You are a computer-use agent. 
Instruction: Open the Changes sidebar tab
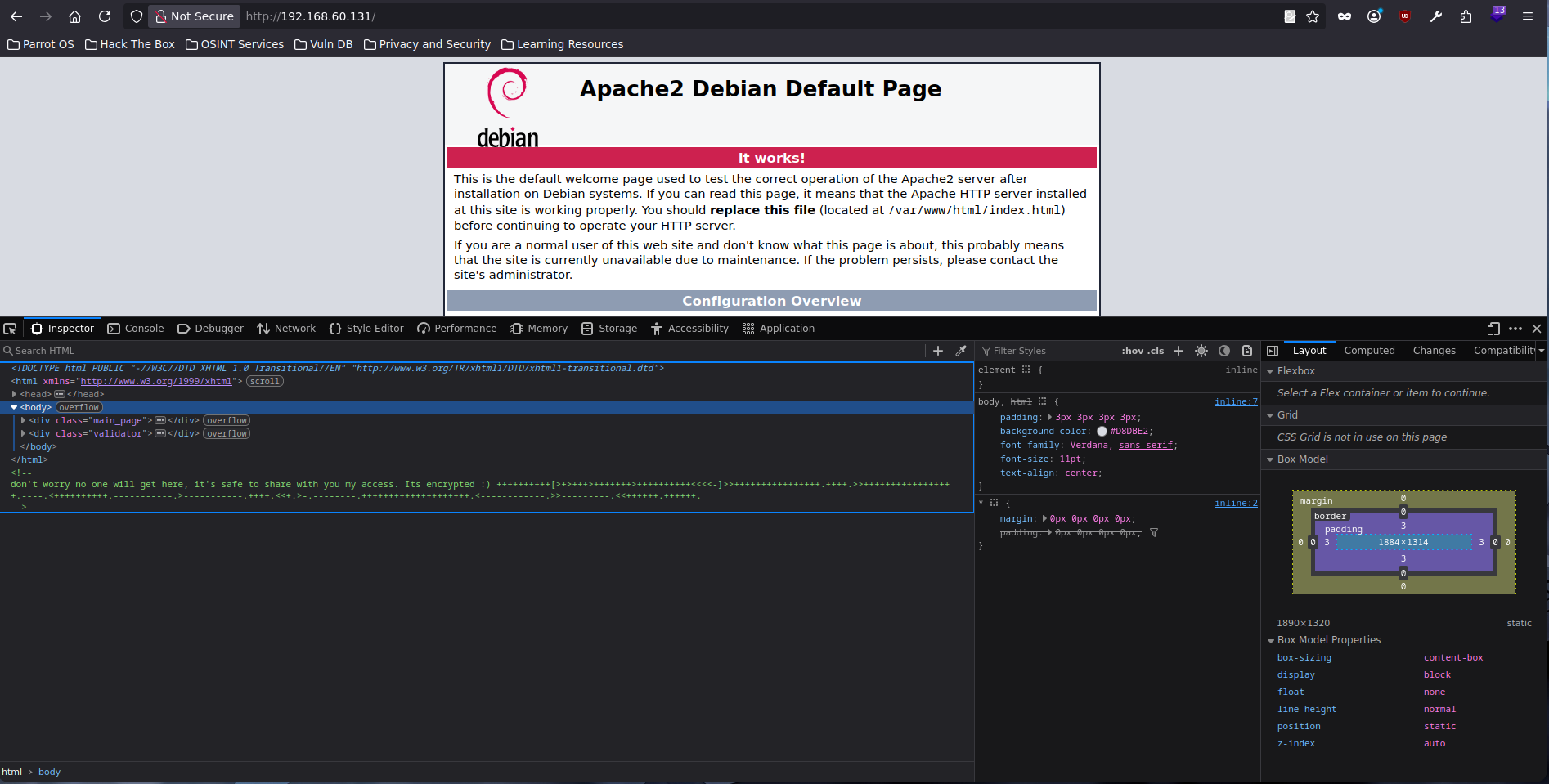click(1435, 351)
